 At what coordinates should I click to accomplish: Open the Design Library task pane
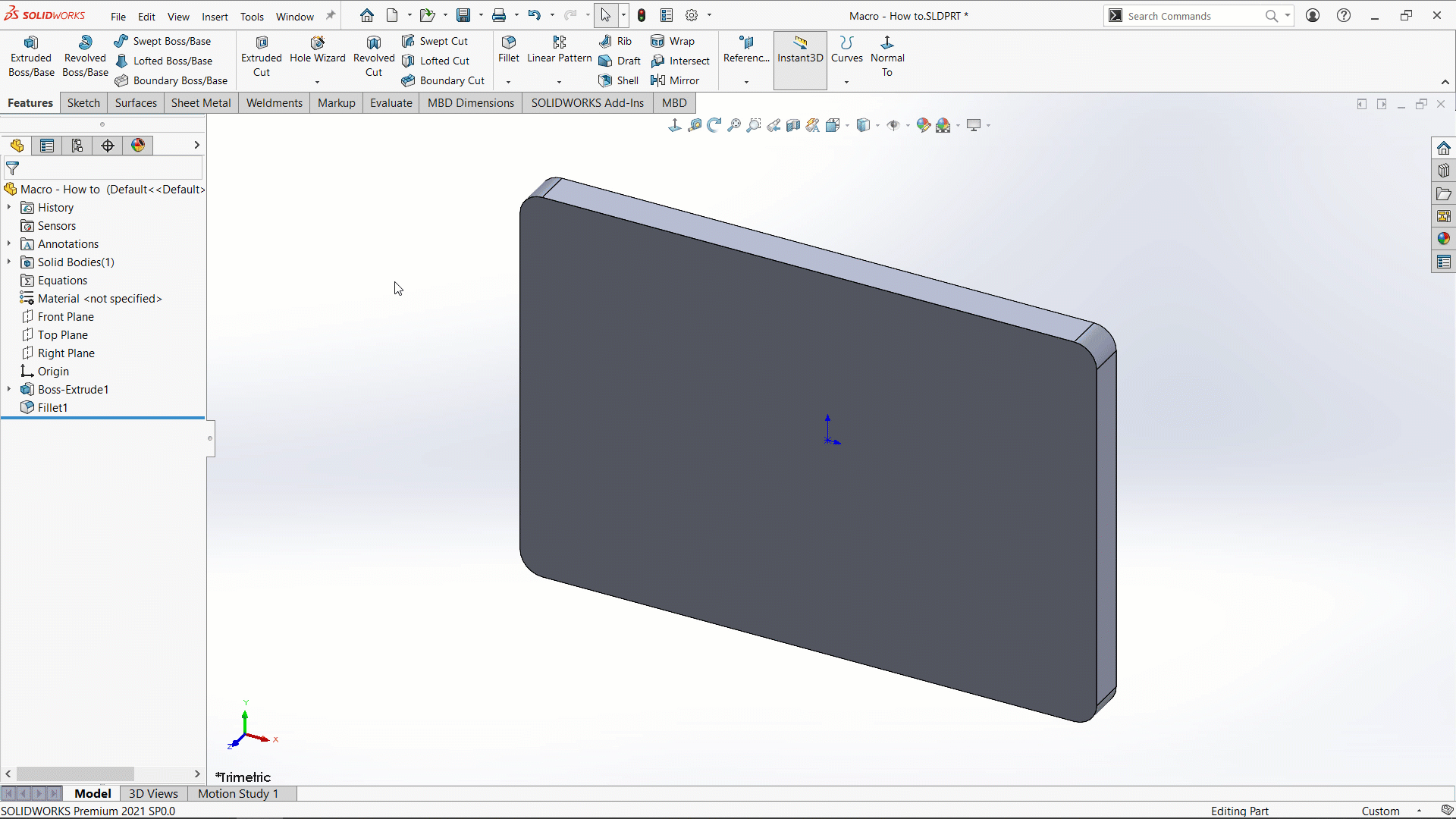[1443, 171]
